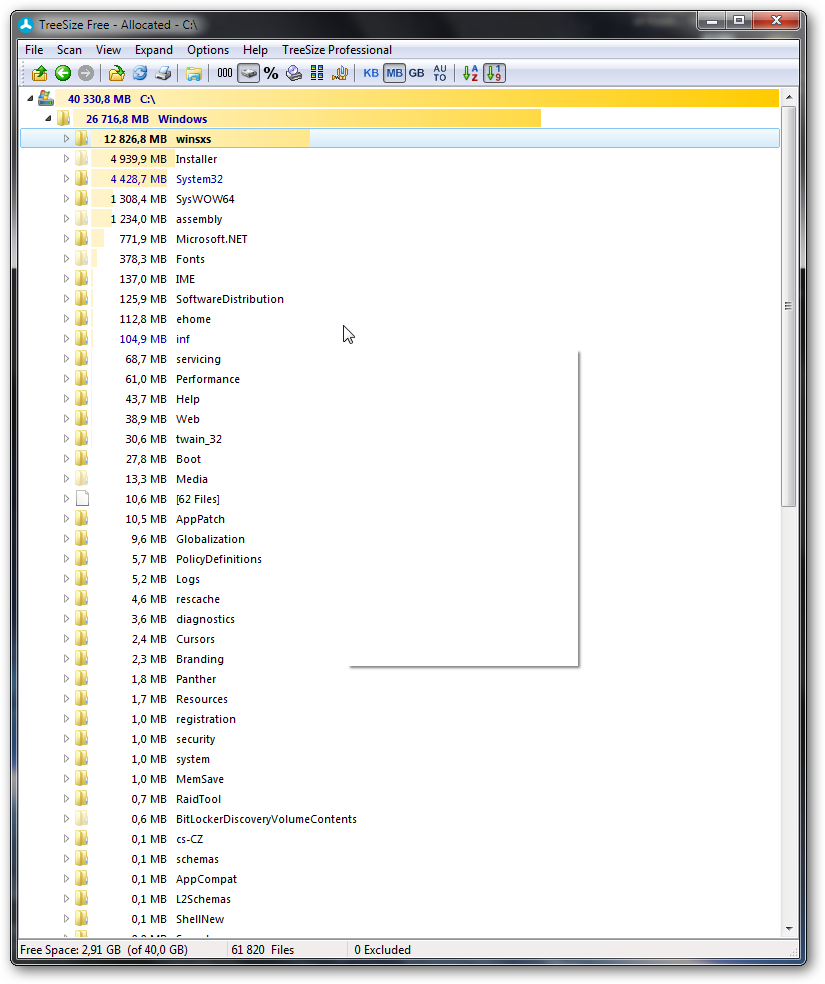Expand the System32 folder
This screenshot has width=825, height=984.
[66, 179]
